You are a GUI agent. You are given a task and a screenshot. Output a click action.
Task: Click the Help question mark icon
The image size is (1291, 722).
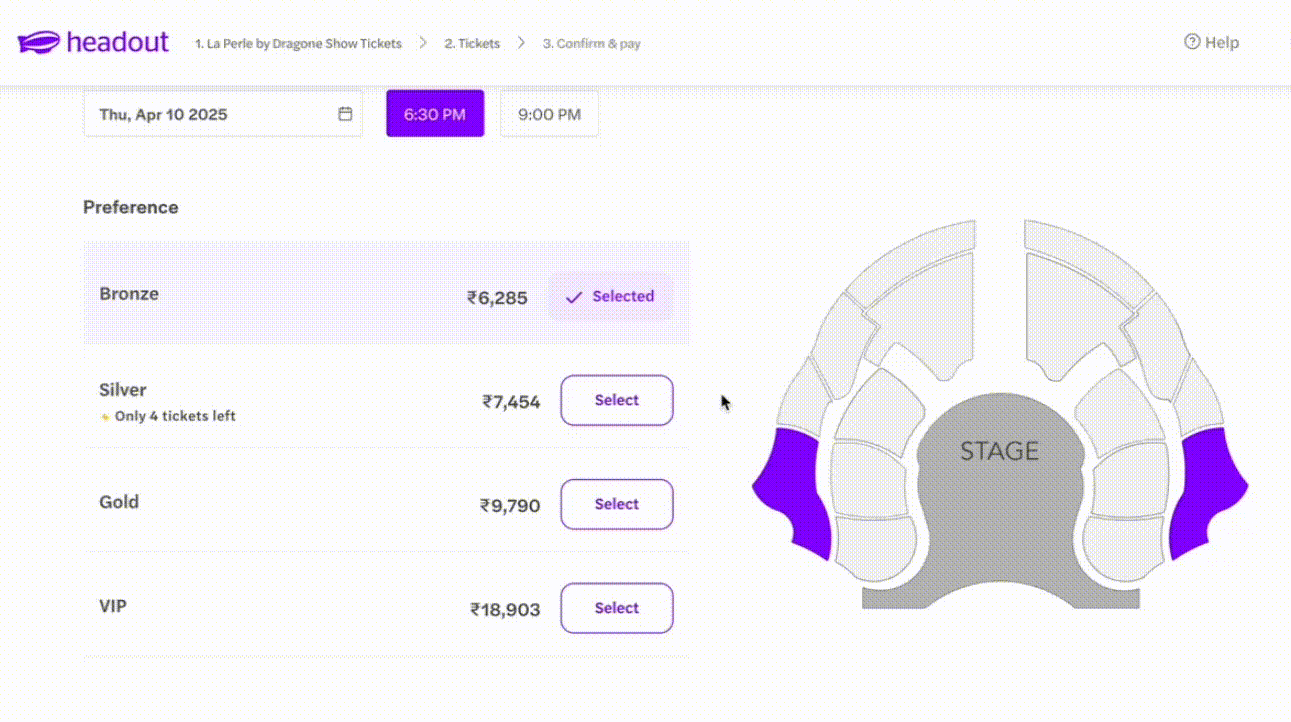coord(1191,42)
